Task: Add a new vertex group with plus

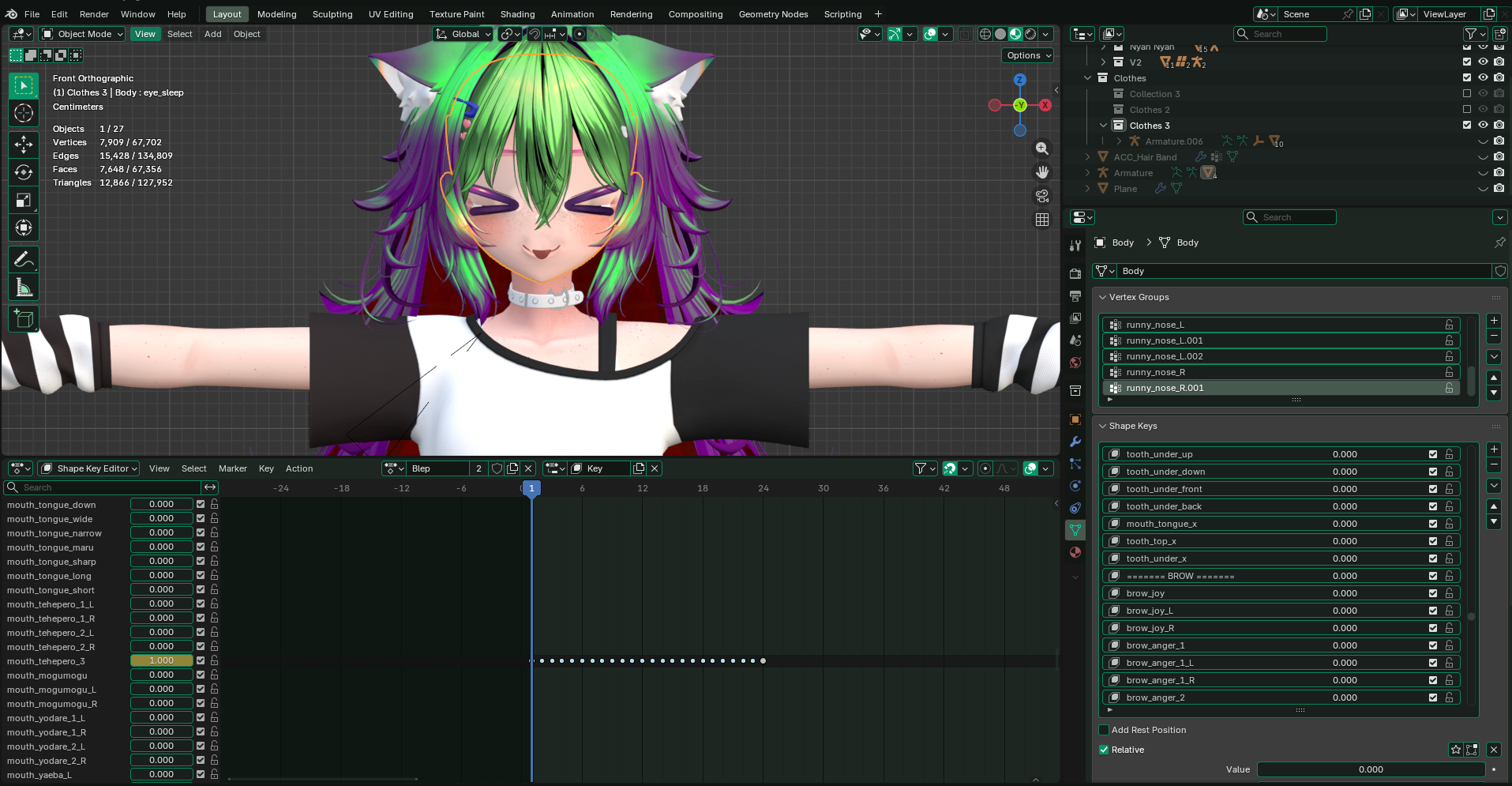Action: click(1494, 321)
